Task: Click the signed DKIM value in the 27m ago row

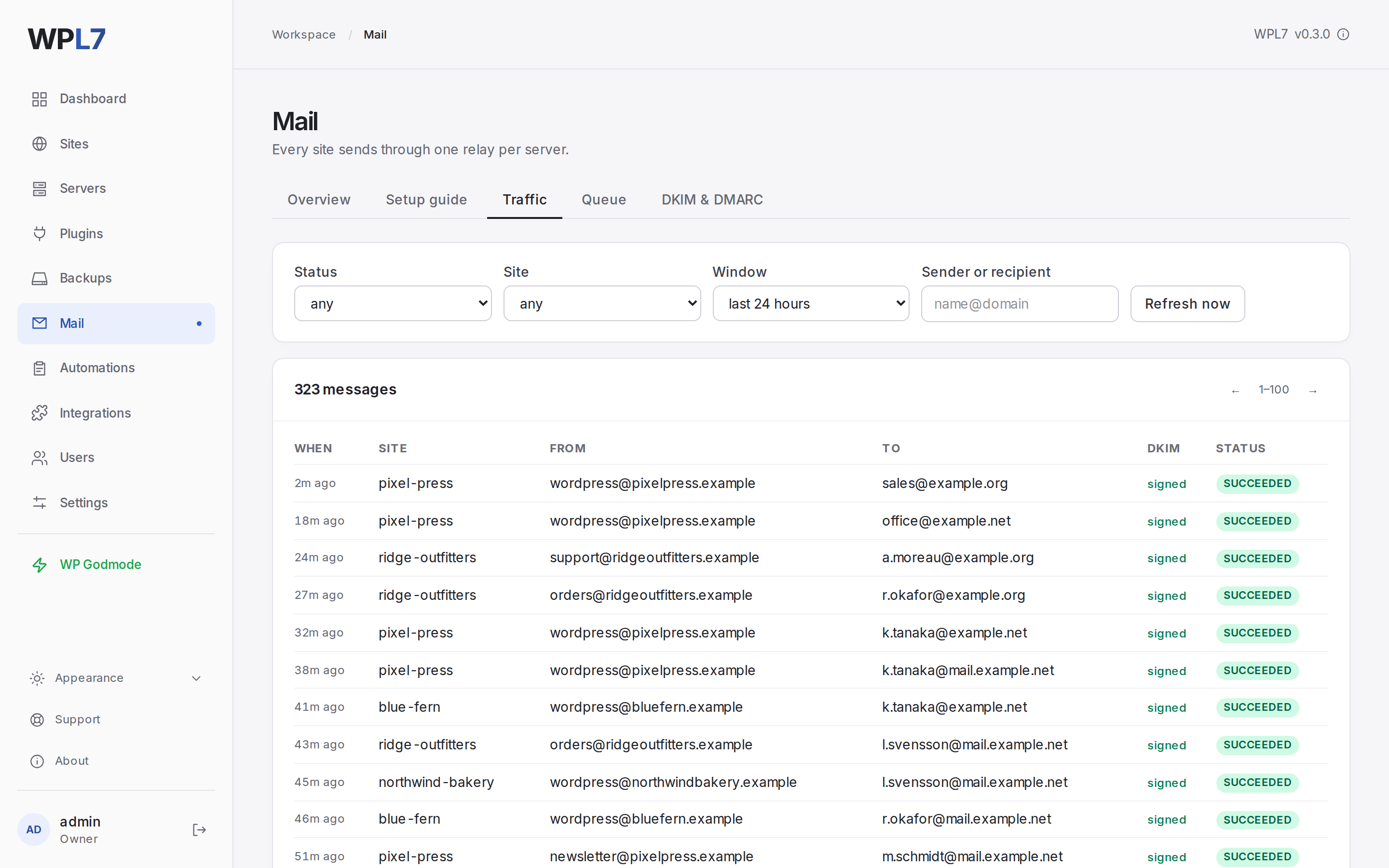Action: (x=1166, y=596)
